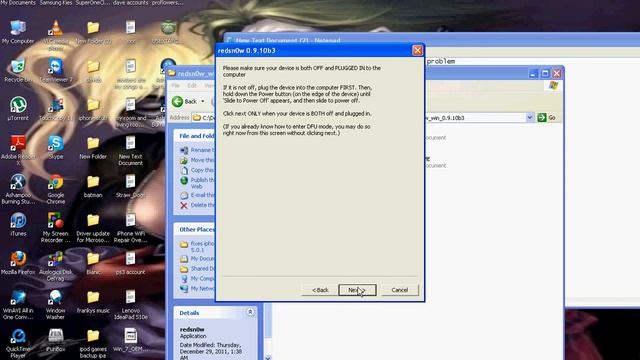Image resolution: width=640 pixels, height=360 pixels.
Task: Click Delete this file in Explorer tasks
Action: pyautogui.click(x=197, y=205)
